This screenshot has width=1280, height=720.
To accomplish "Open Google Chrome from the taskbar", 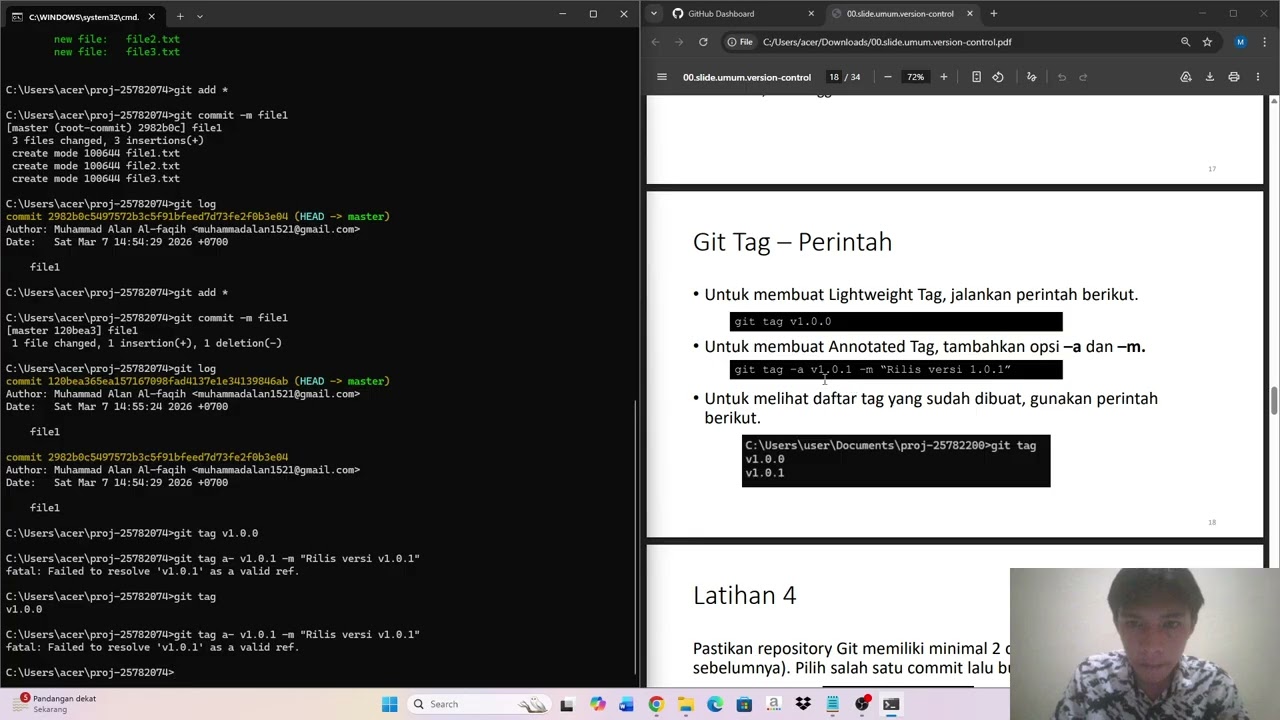I will point(656,704).
